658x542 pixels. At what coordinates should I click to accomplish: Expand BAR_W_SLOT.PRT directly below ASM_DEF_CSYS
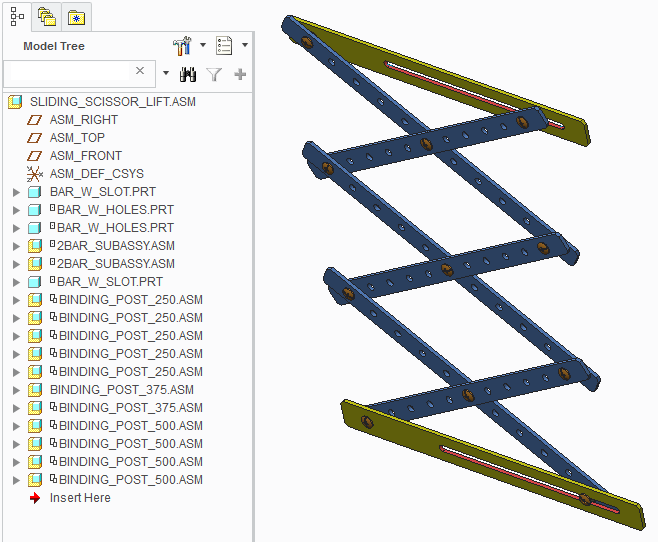point(16,193)
